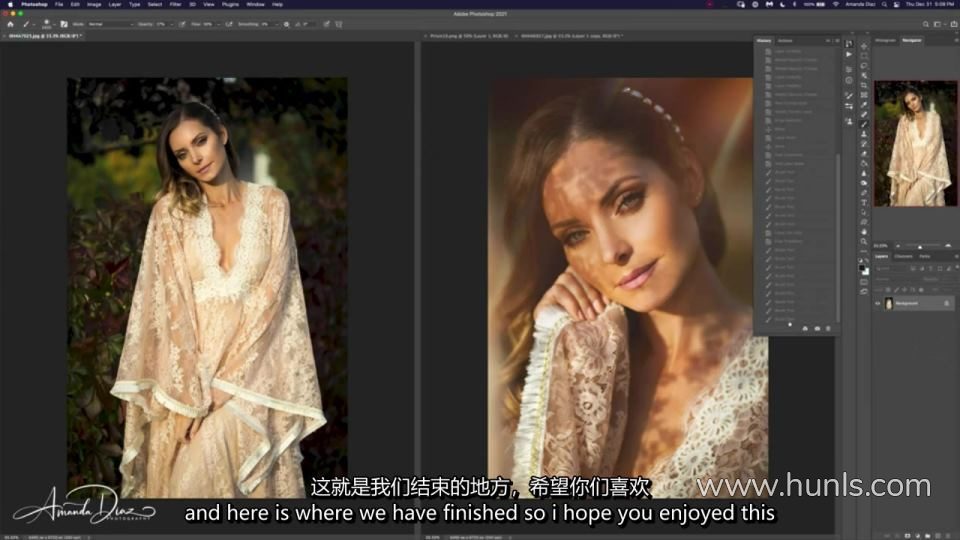
Task: Select the Zoom tool
Action: click(864, 241)
